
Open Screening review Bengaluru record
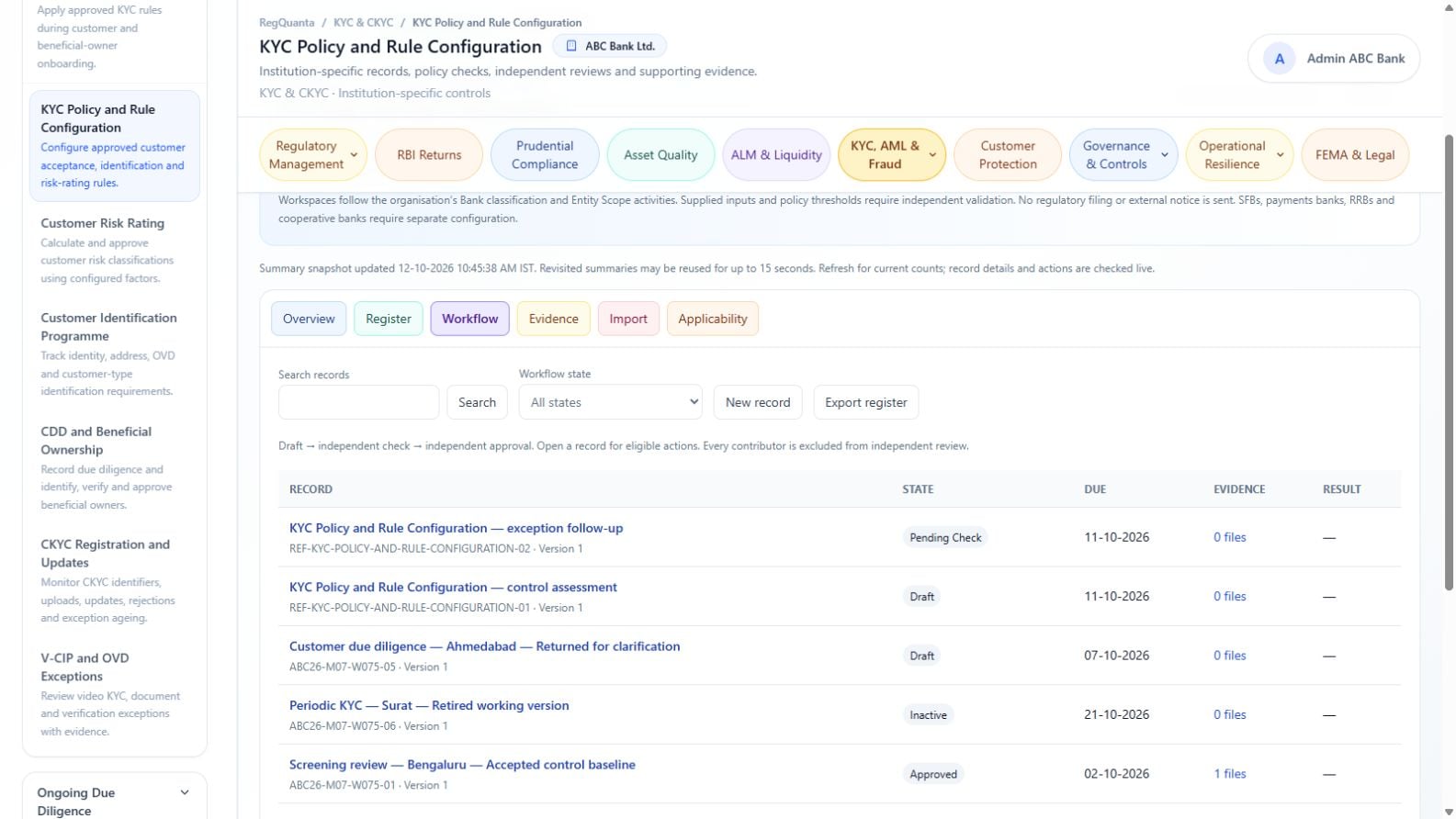pos(462,765)
